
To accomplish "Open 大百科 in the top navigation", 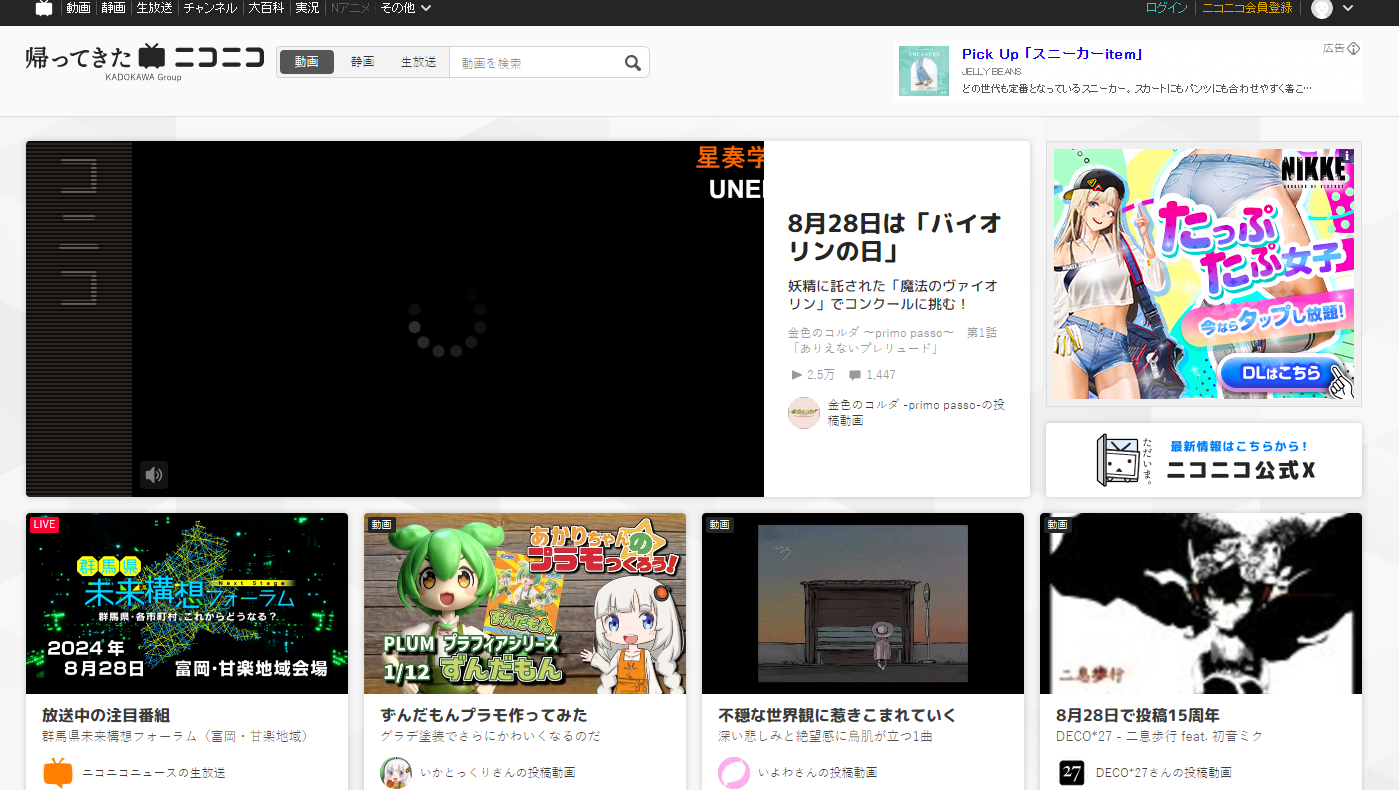I will [x=267, y=8].
